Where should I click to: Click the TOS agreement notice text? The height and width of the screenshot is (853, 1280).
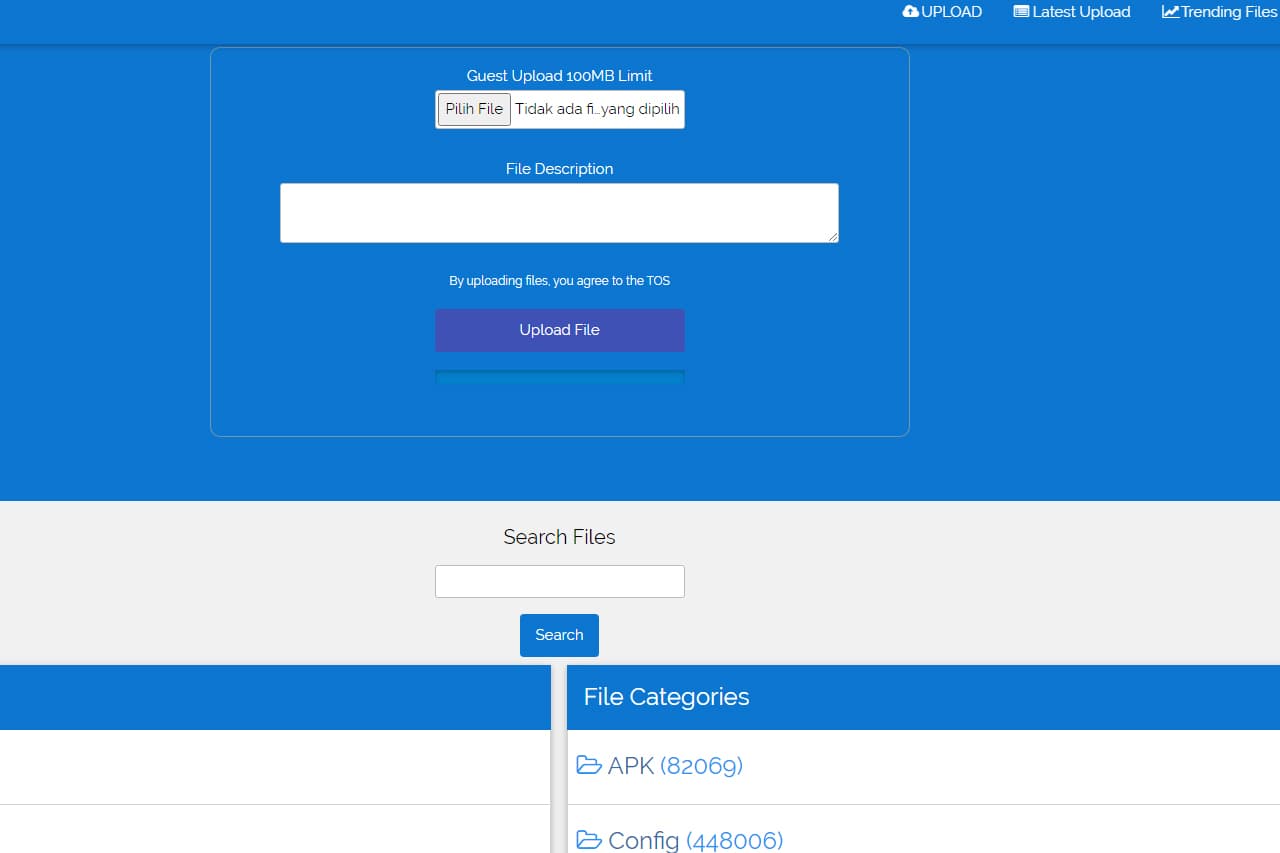point(560,281)
